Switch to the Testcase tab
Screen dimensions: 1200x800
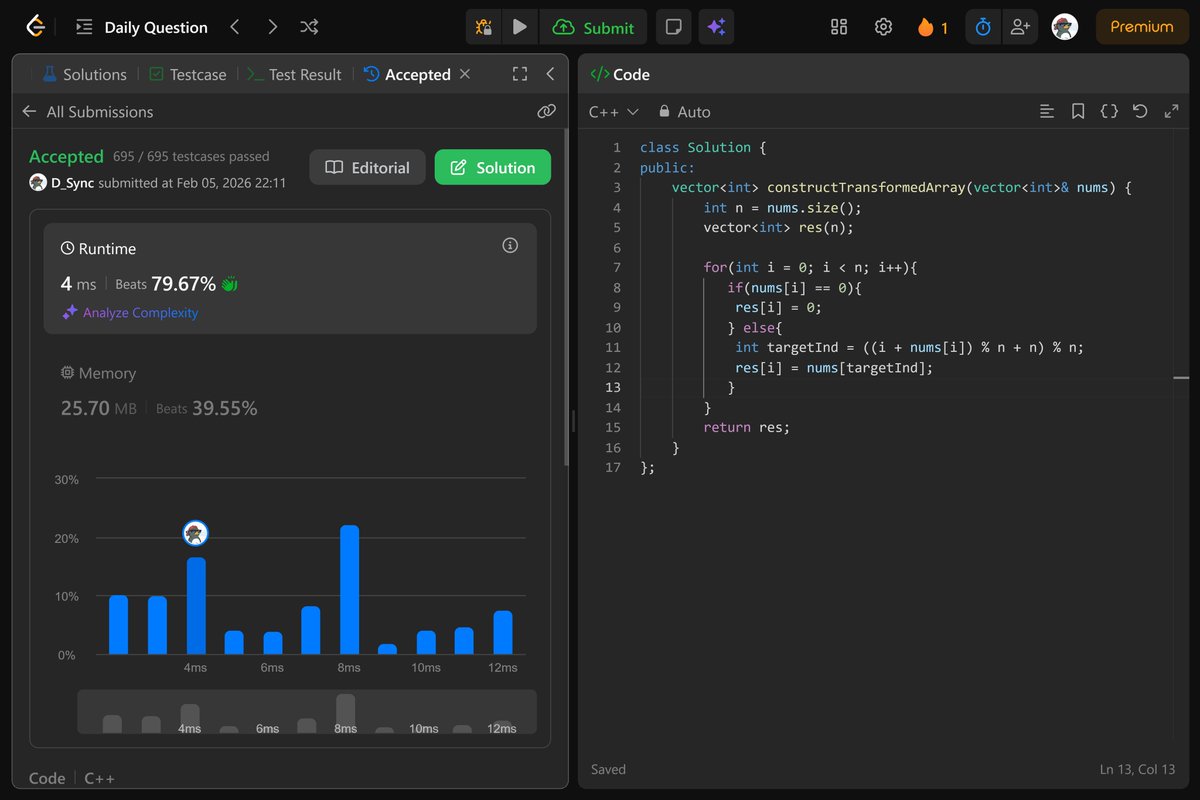[187, 74]
